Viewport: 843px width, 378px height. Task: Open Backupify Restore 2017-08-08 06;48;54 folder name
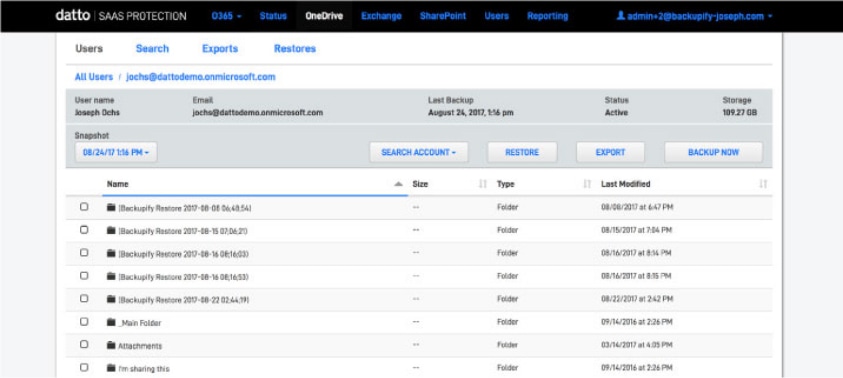coord(184,208)
